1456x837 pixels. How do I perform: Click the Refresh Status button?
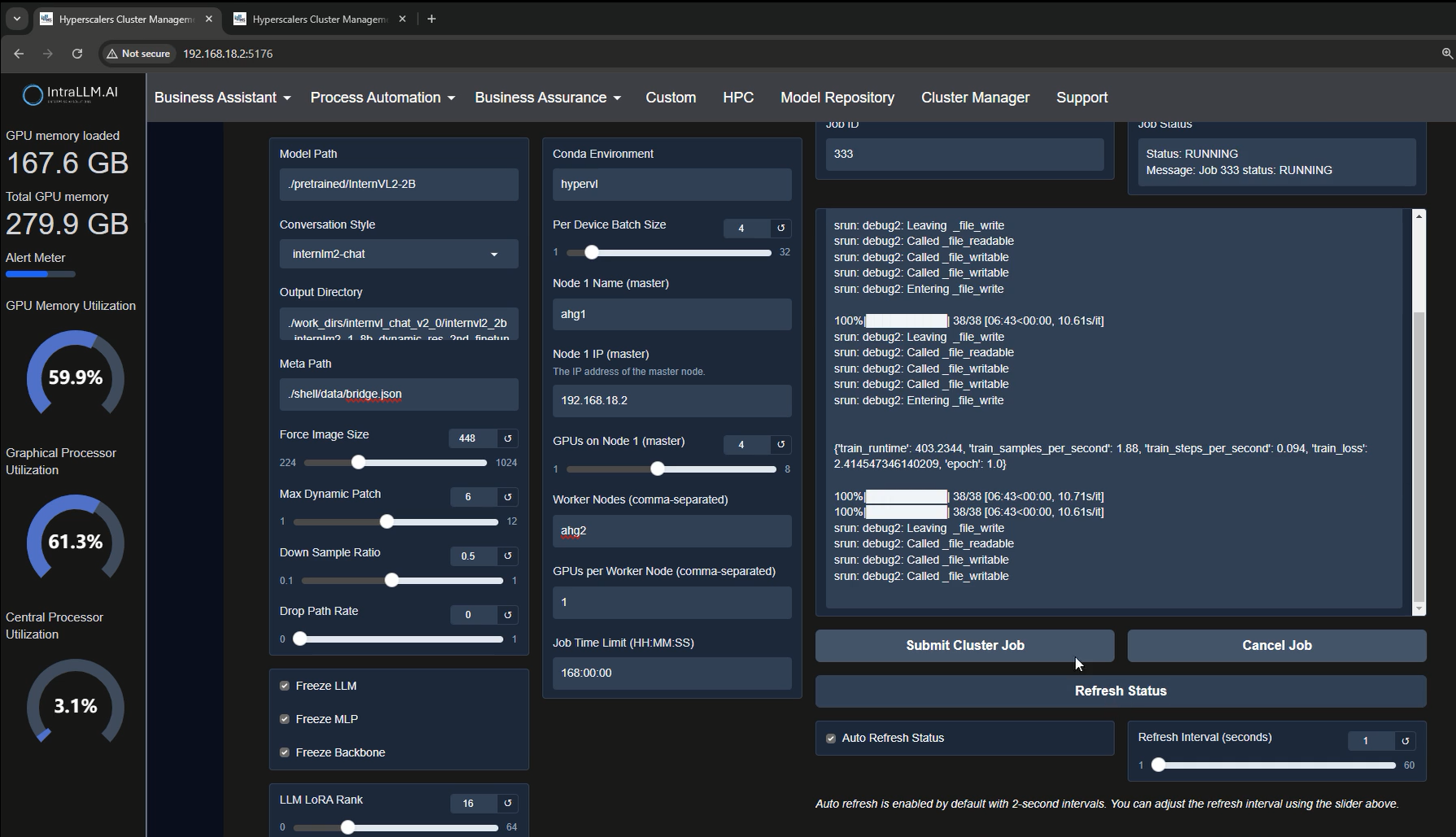[1120, 691]
